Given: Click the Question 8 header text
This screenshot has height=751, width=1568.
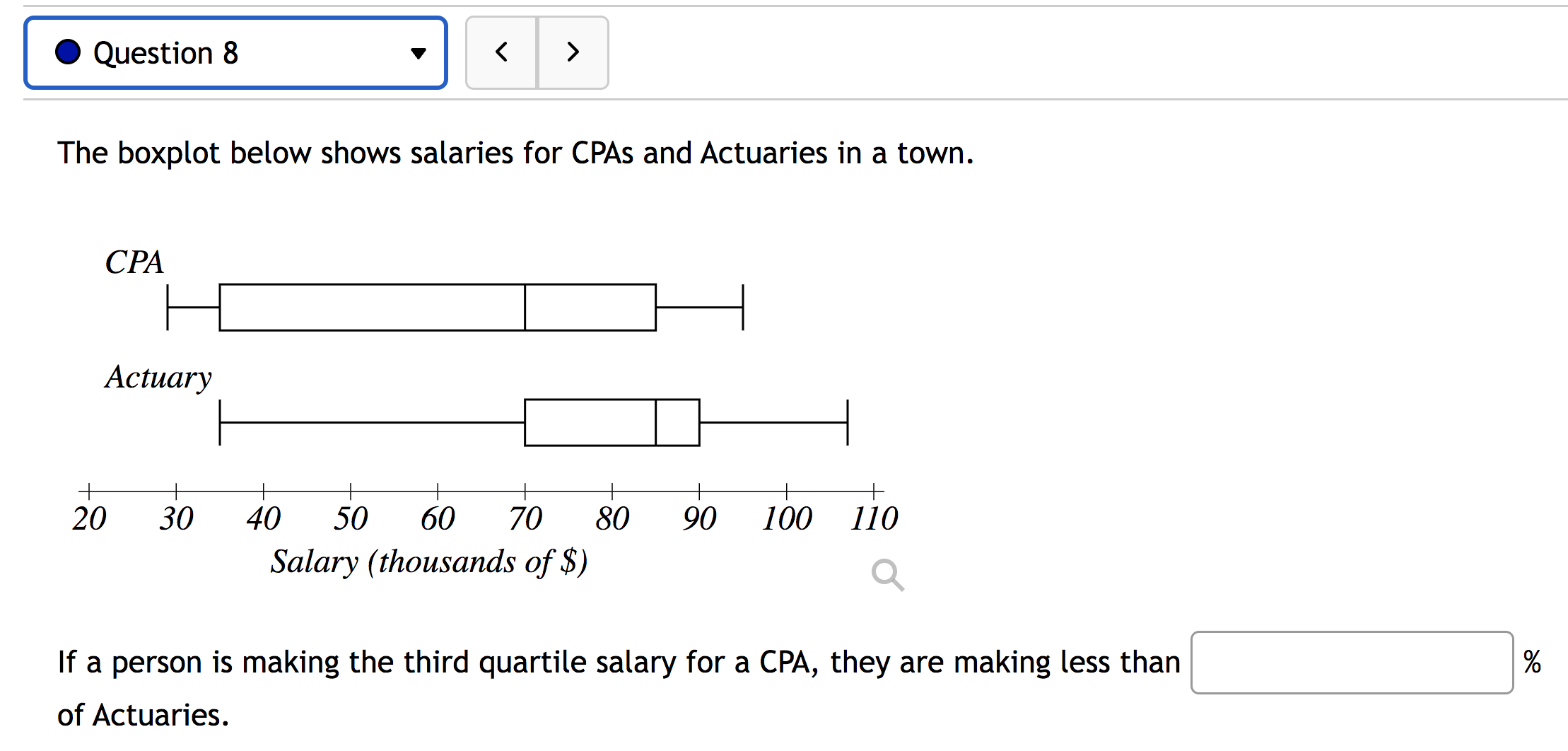Looking at the screenshot, I should coord(167,52).
